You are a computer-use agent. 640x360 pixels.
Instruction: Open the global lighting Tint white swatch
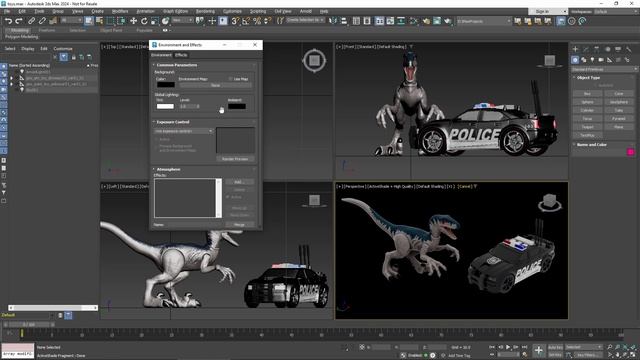pyautogui.click(x=165, y=106)
